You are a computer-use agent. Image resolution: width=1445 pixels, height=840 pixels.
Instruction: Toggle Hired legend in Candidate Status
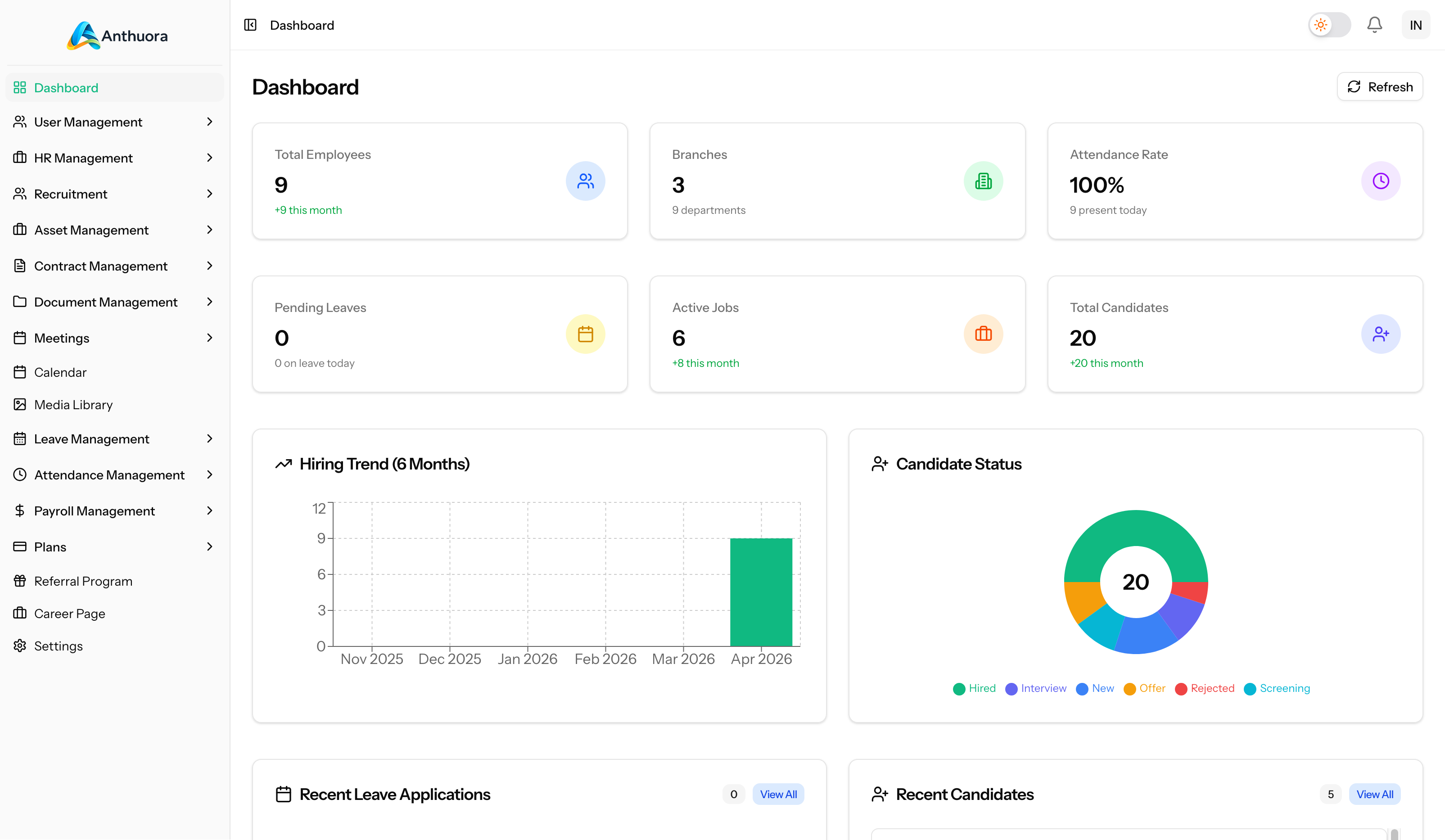pos(974,688)
